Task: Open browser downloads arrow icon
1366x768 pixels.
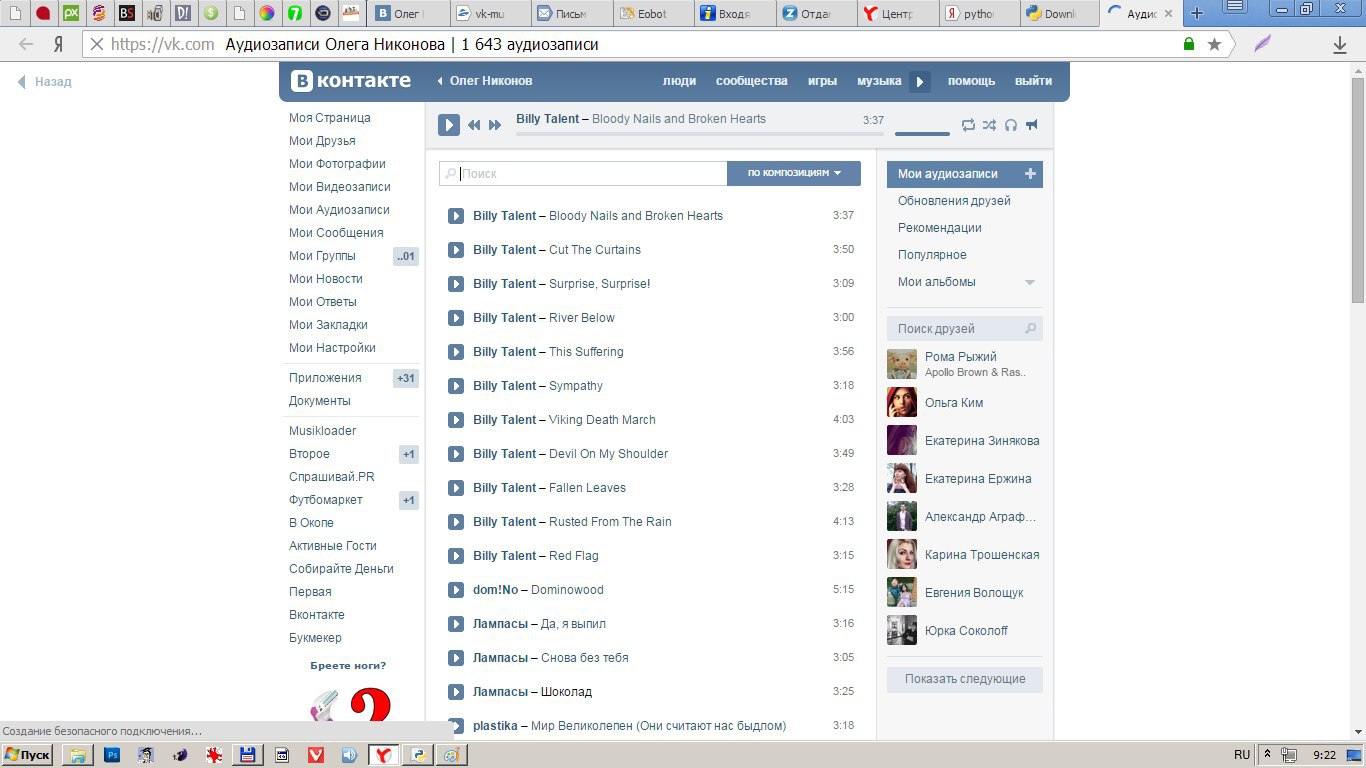Action: (1341, 44)
